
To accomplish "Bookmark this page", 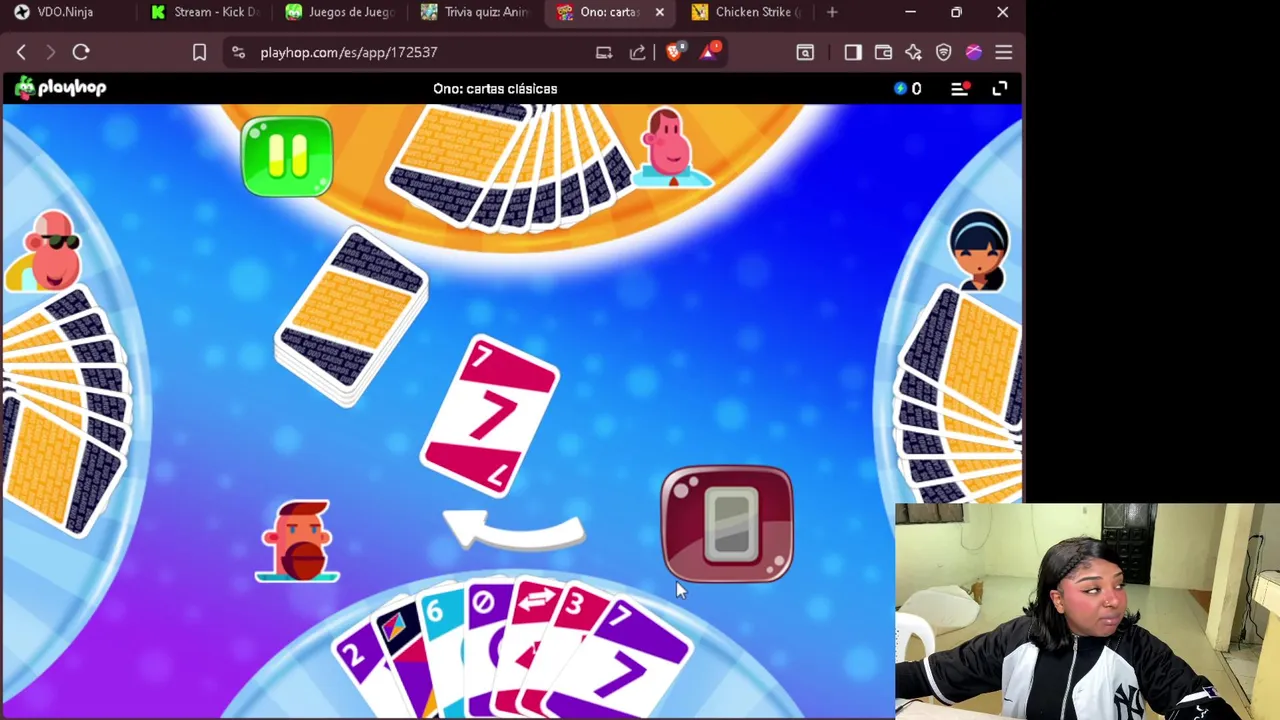I will [x=199, y=52].
